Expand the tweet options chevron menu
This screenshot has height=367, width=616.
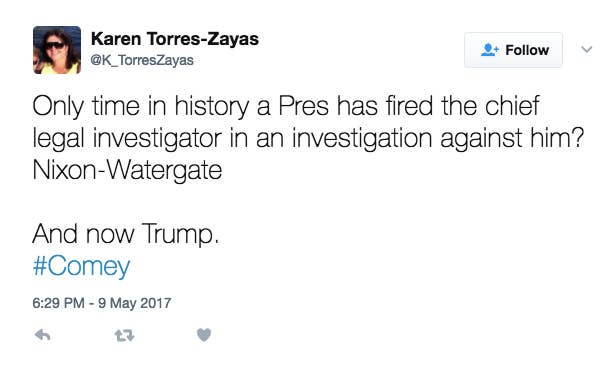pyautogui.click(x=587, y=50)
